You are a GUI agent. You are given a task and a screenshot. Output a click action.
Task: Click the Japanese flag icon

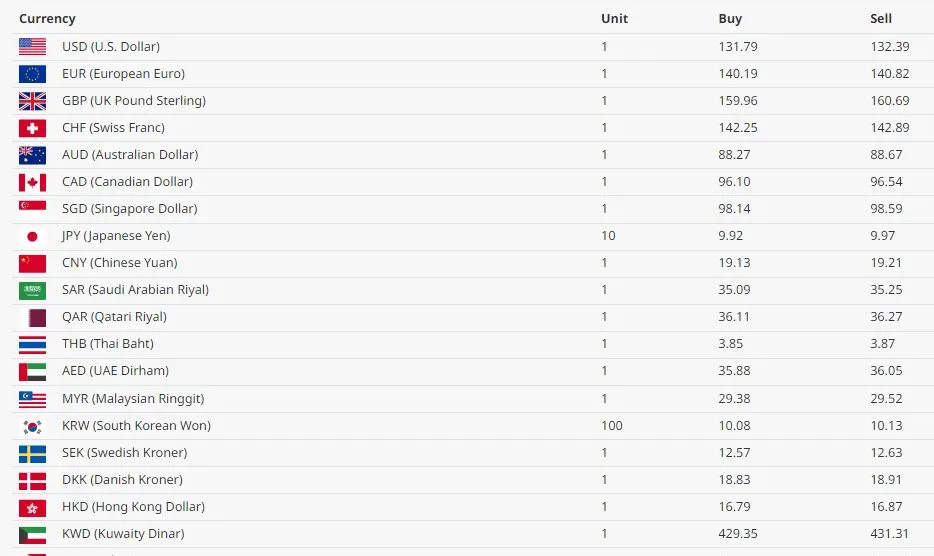tap(32, 237)
